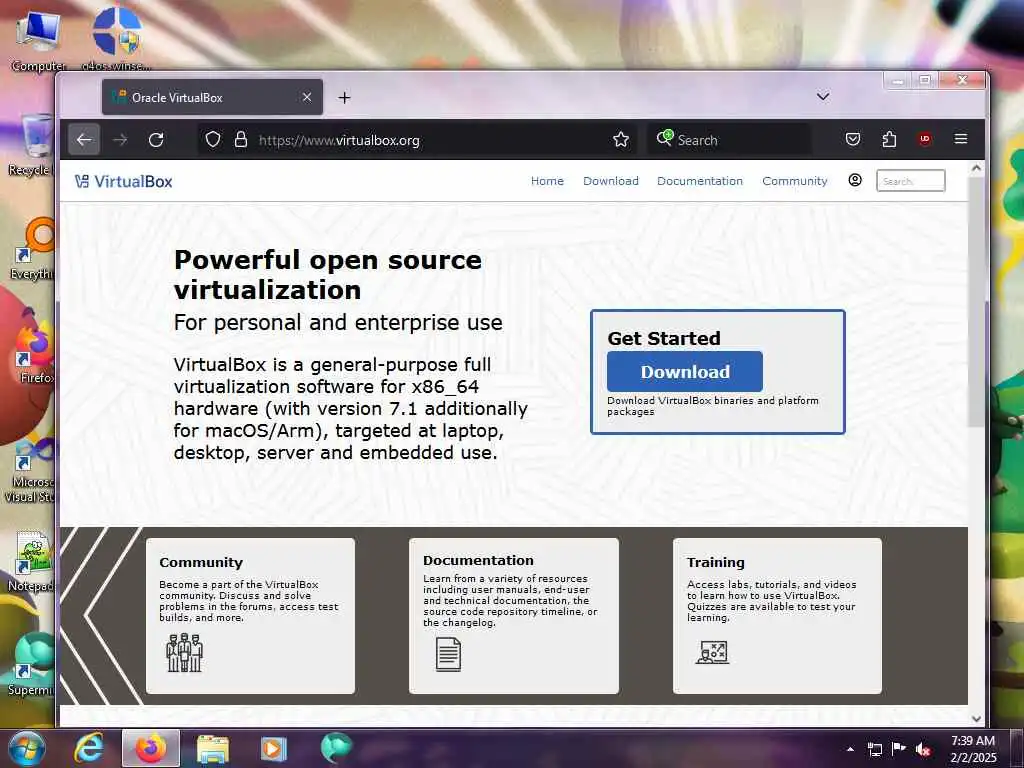The image size is (1024, 768).
Task: Open the Documentation nav link
Action: click(700, 181)
